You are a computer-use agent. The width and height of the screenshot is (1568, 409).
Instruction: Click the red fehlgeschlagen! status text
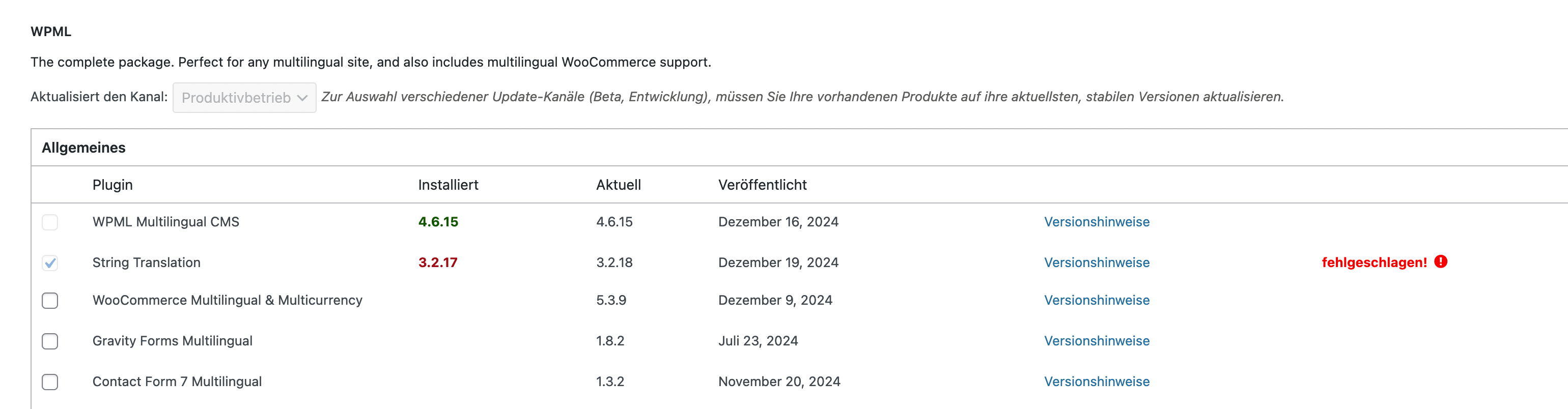pyautogui.click(x=1374, y=263)
